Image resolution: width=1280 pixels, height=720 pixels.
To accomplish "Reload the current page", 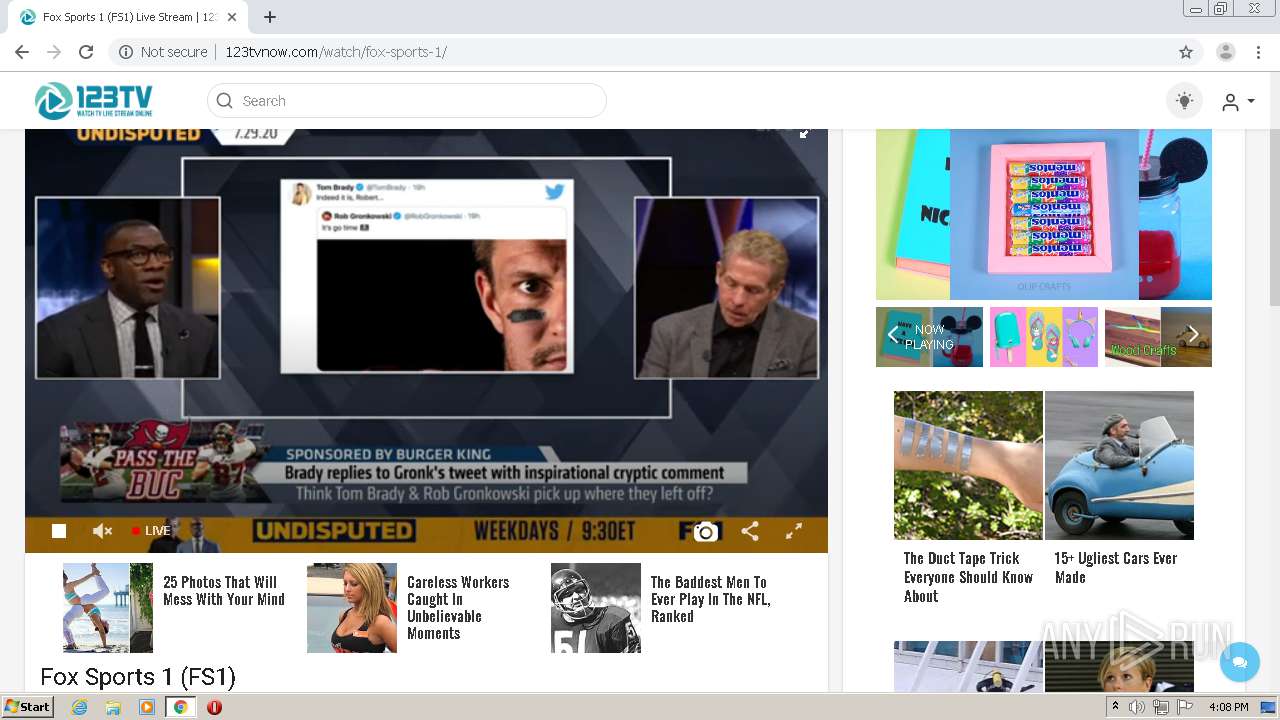I will pos(86,52).
